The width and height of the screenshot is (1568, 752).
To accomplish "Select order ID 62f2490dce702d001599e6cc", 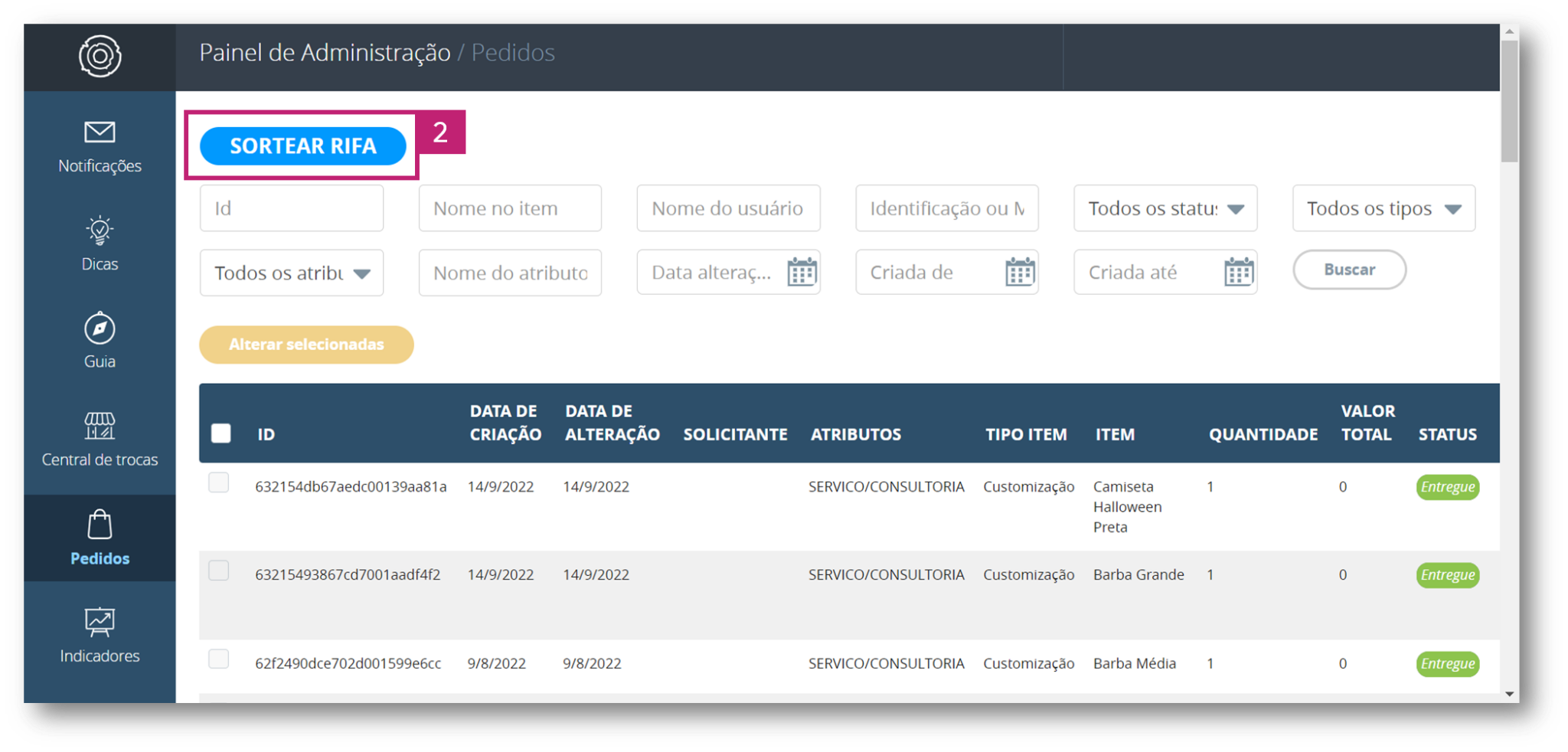I will click(x=348, y=664).
